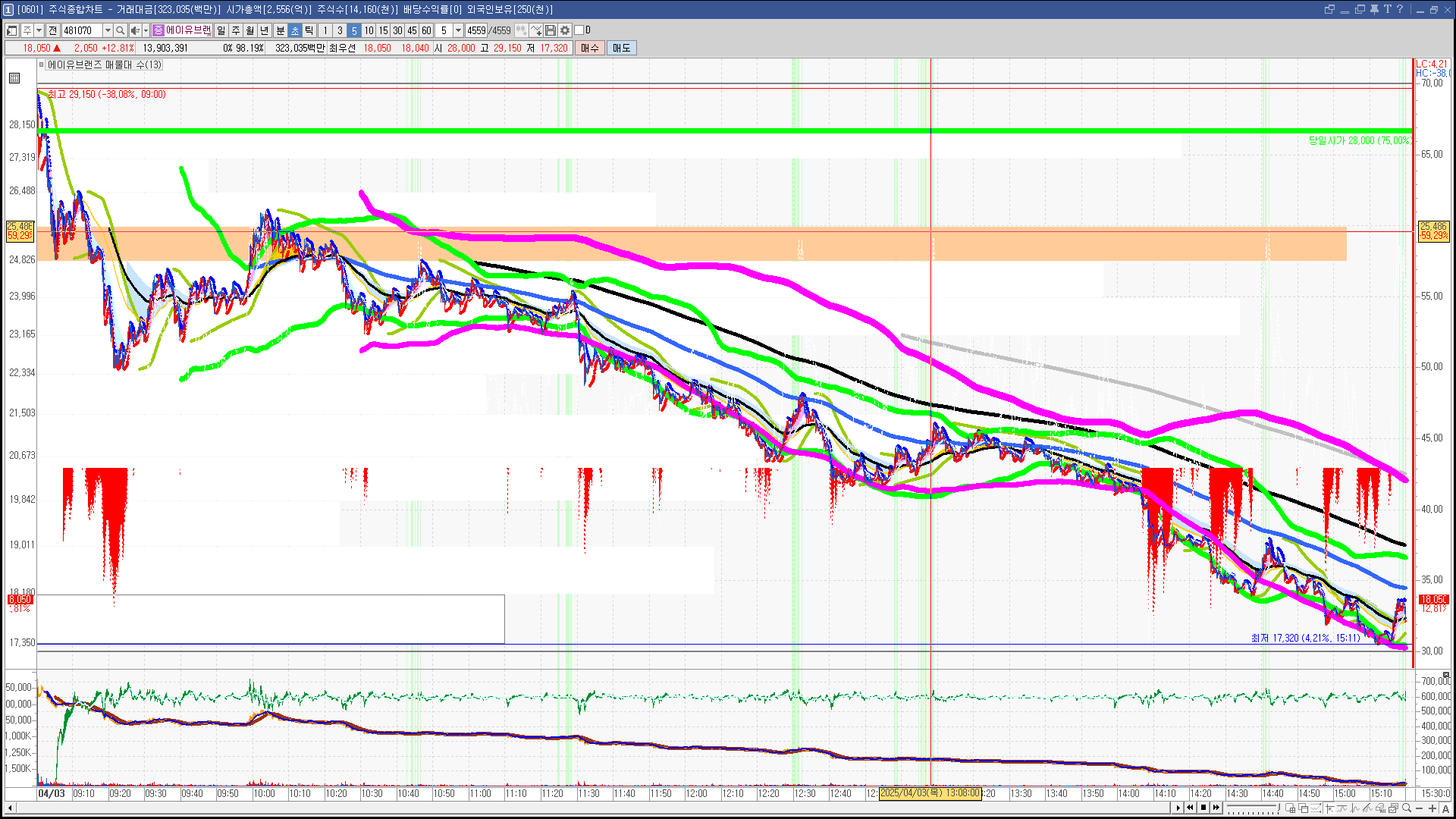
Task: Toggle the D checkbox in toolbar
Action: 579,30
